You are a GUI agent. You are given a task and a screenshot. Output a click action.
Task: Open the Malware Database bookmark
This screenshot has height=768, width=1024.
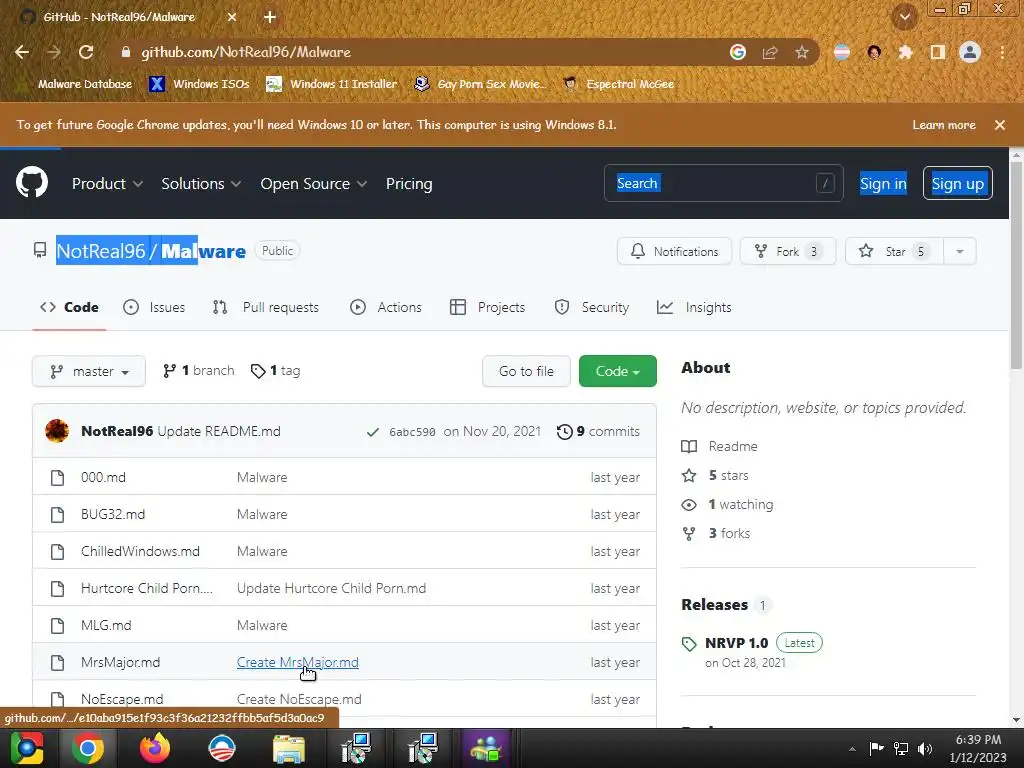pyautogui.click(x=76, y=84)
